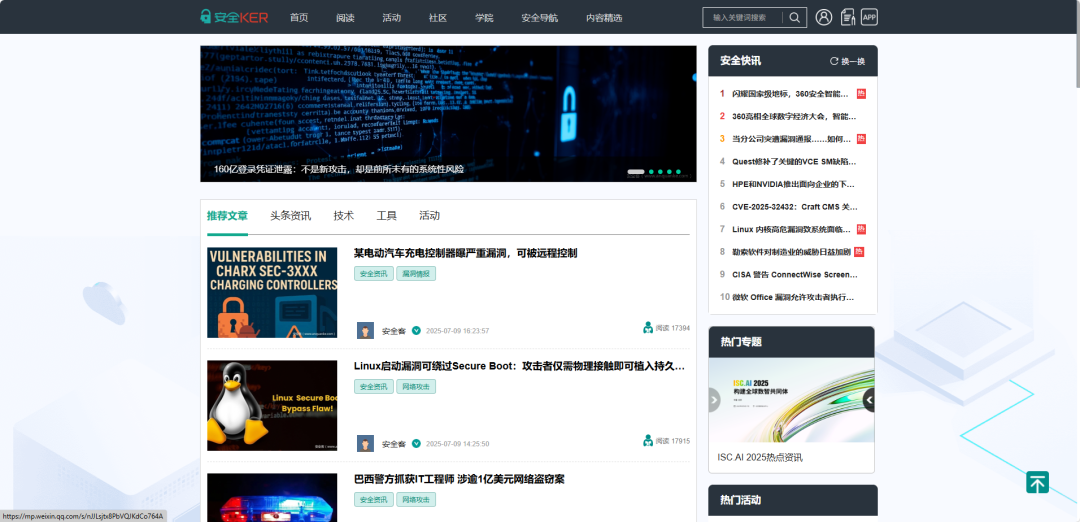
Task: Open the 内容精选 nav menu
Action: pyautogui.click(x=604, y=18)
